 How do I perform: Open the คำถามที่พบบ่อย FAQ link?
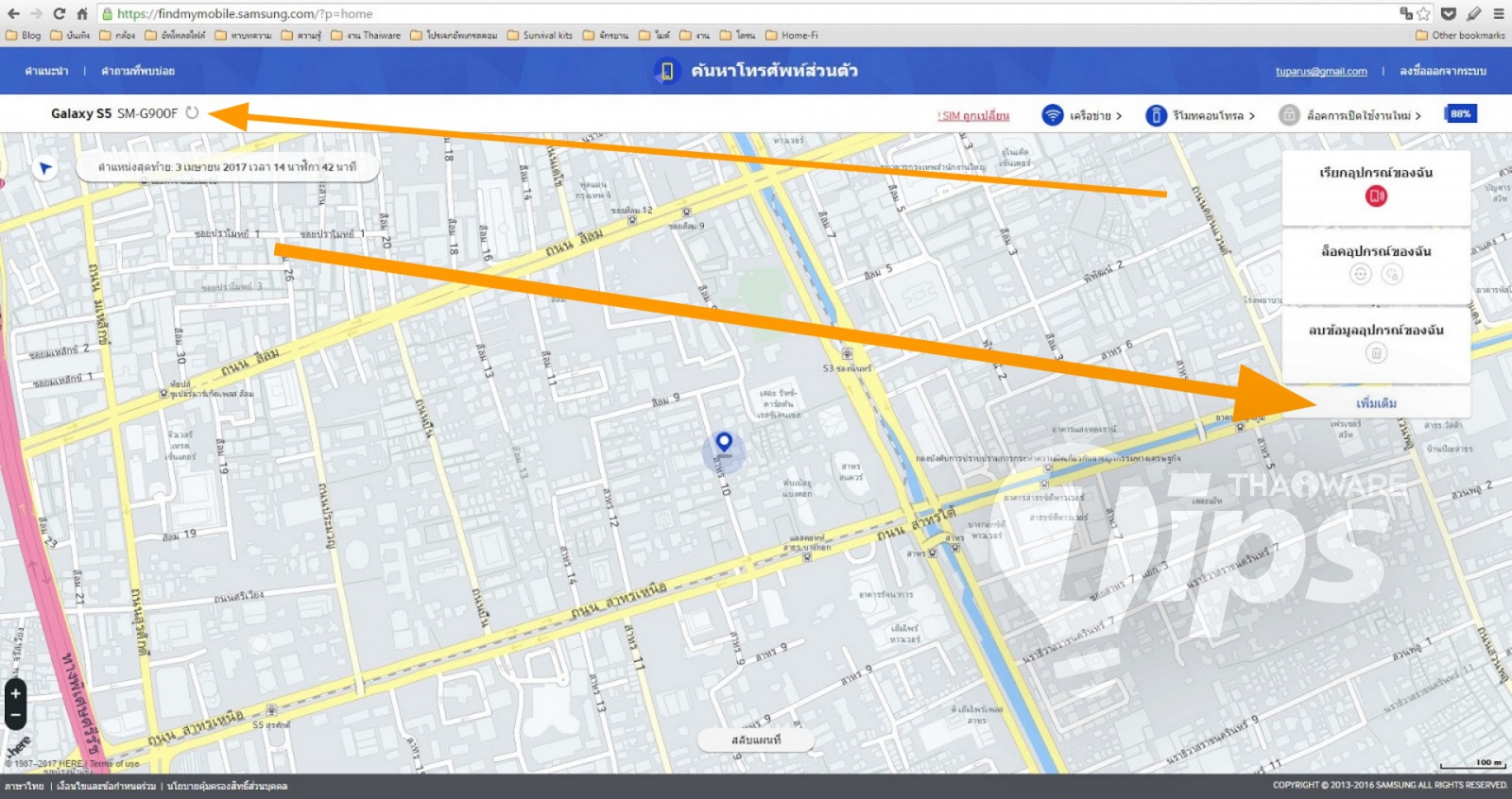coord(138,71)
